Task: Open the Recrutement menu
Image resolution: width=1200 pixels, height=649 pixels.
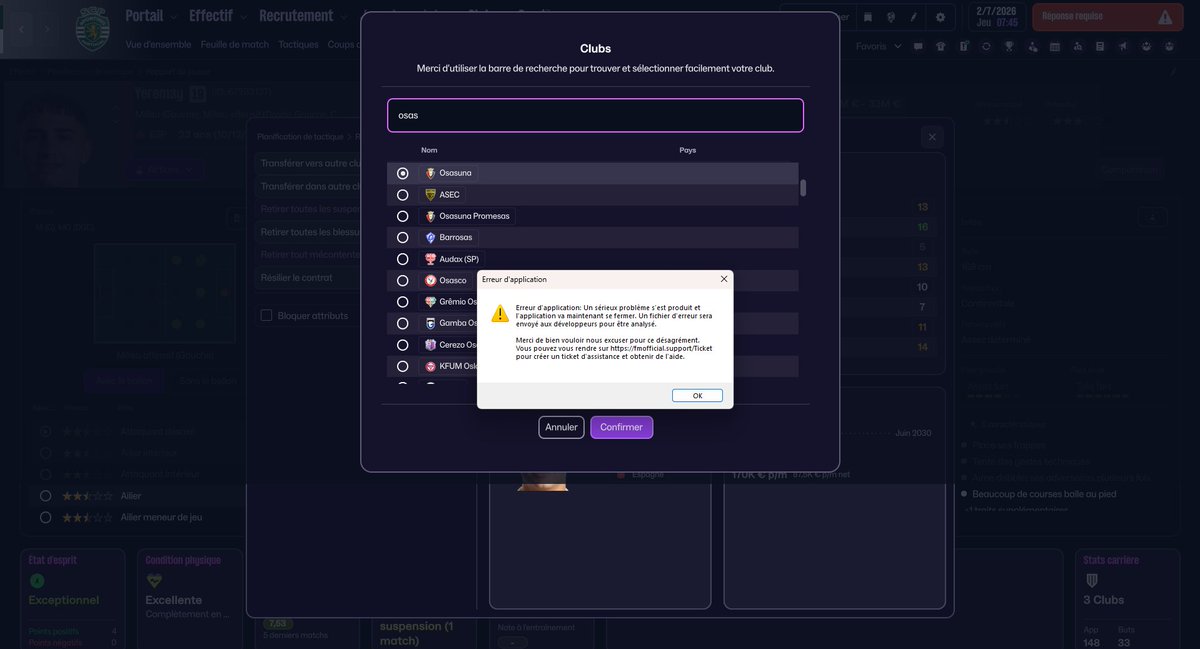Action: [x=296, y=16]
